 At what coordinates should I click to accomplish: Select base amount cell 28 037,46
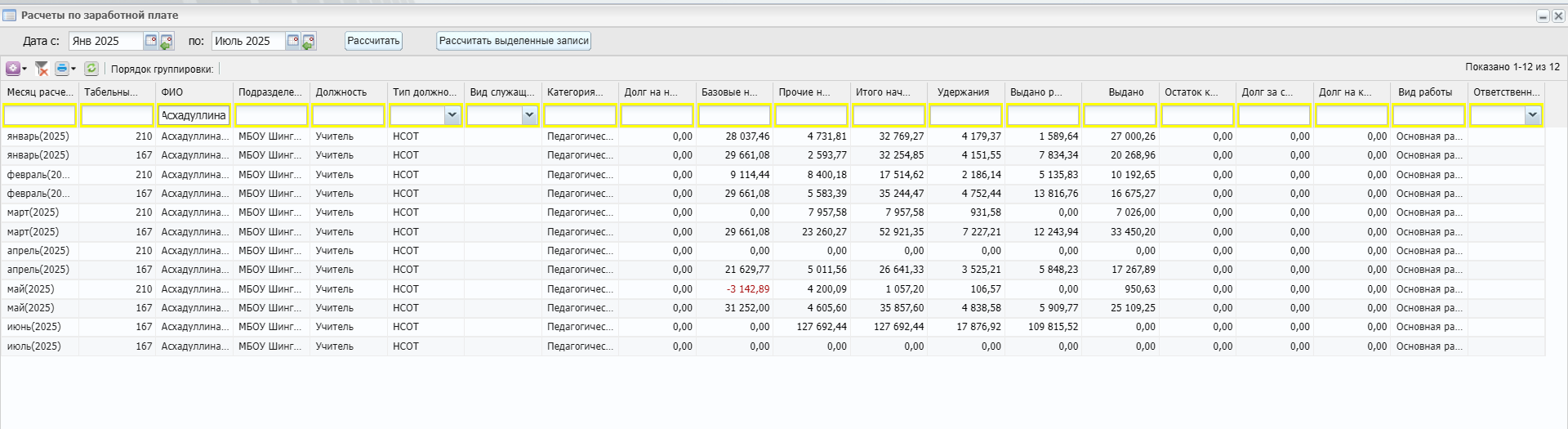[x=734, y=136]
